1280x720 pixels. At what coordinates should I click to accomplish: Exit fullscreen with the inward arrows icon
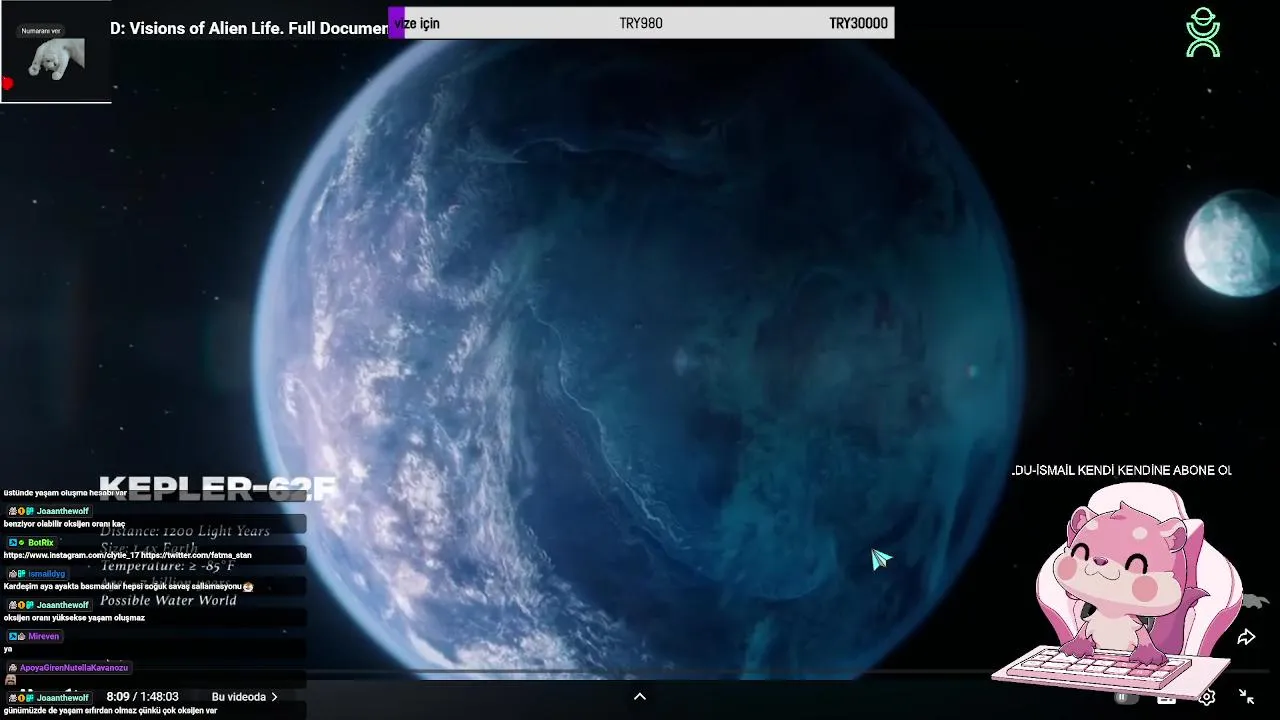tap(1247, 697)
